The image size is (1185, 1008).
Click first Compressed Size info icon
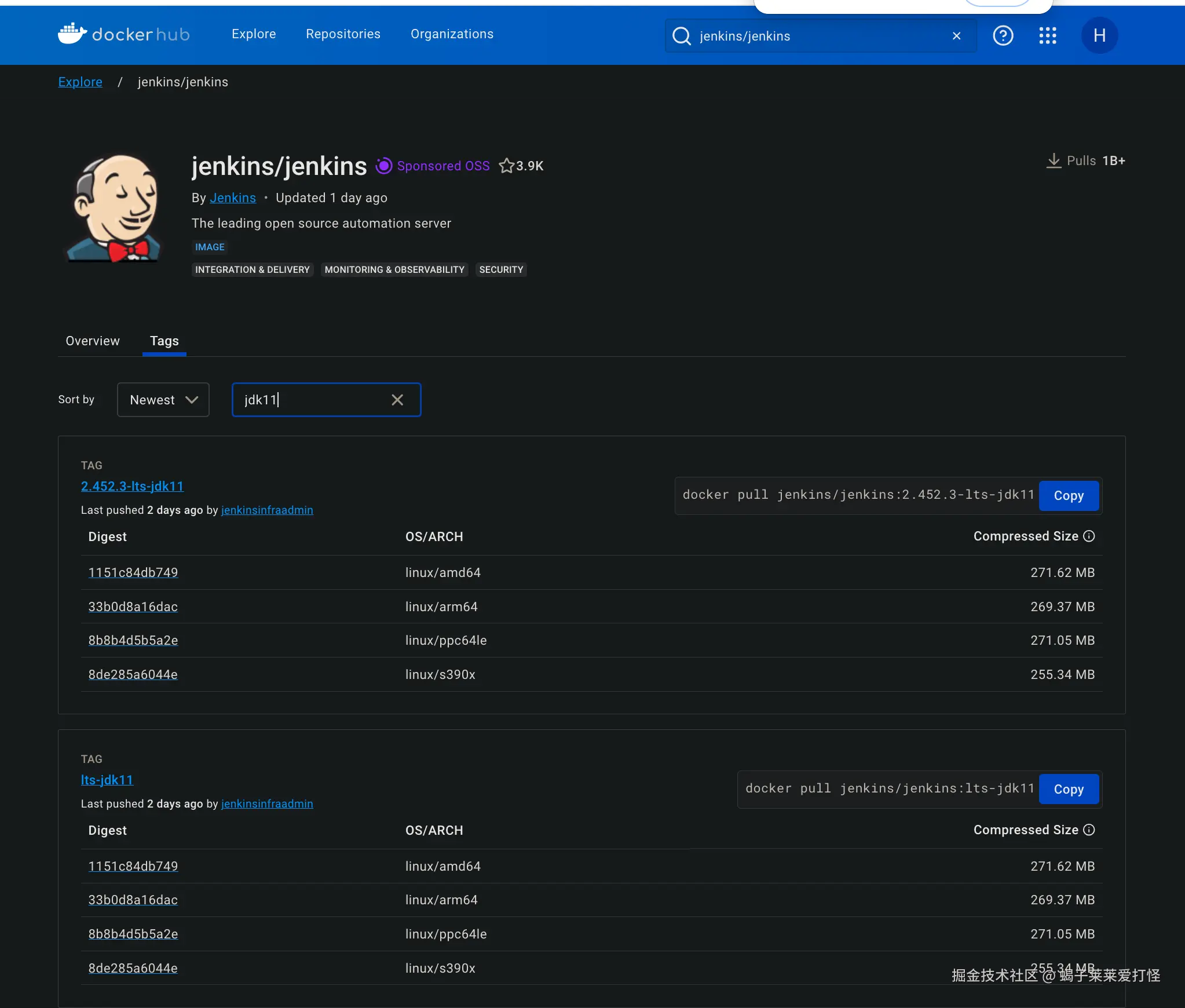(1089, 536)
